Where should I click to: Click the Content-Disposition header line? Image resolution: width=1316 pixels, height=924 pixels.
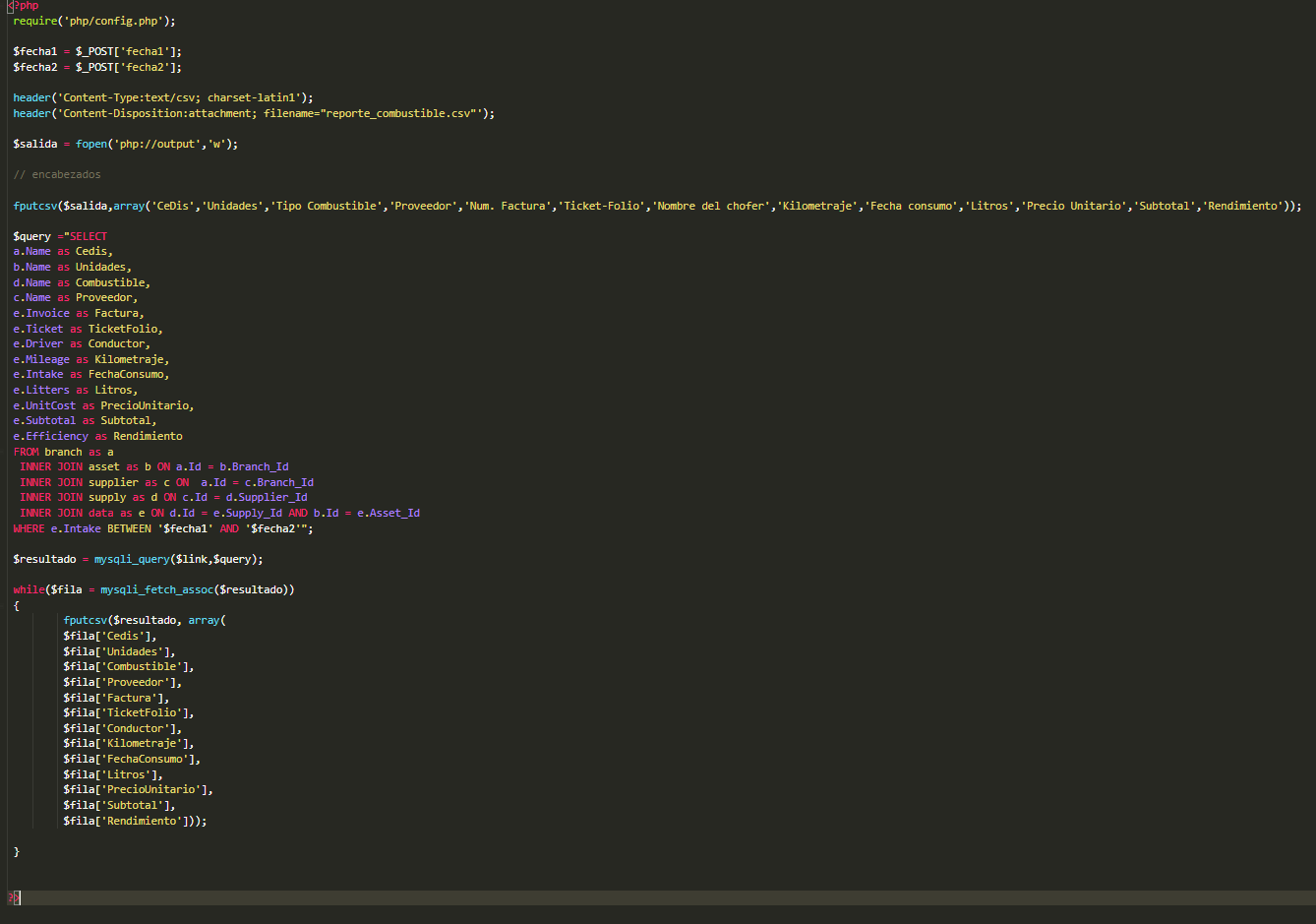[x=254, y=113]
